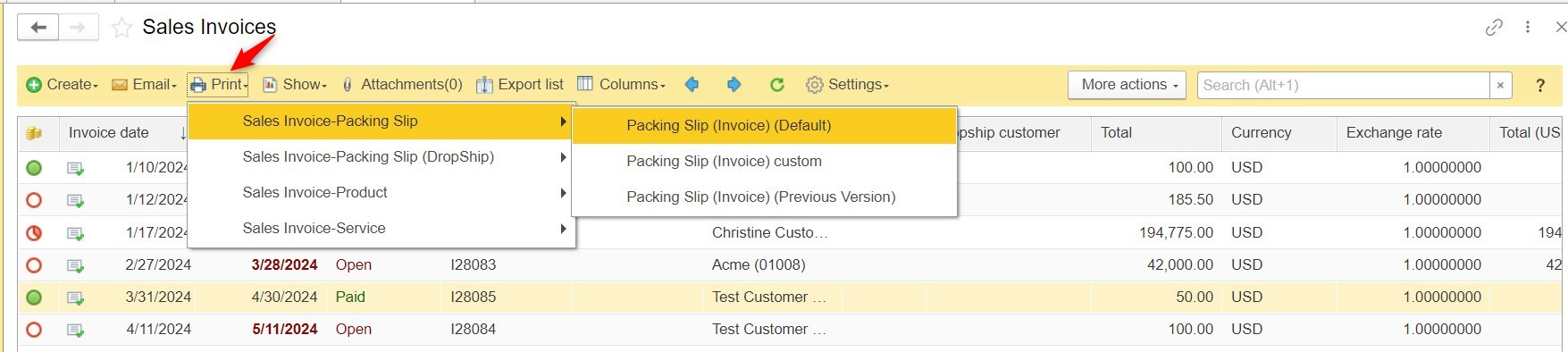Click the Total column header
Screen dimensions: 1568x352
(1156, 133)
